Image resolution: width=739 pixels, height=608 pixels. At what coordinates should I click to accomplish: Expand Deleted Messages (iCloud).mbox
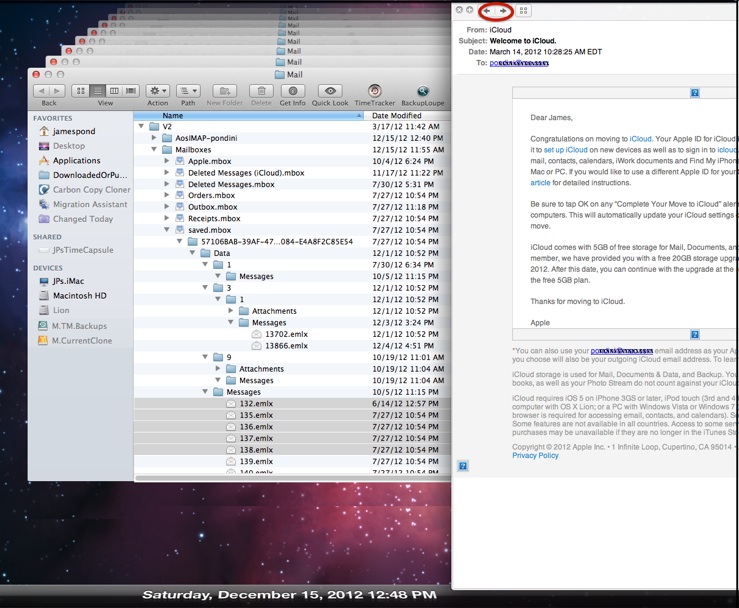(x=166, y=173)
